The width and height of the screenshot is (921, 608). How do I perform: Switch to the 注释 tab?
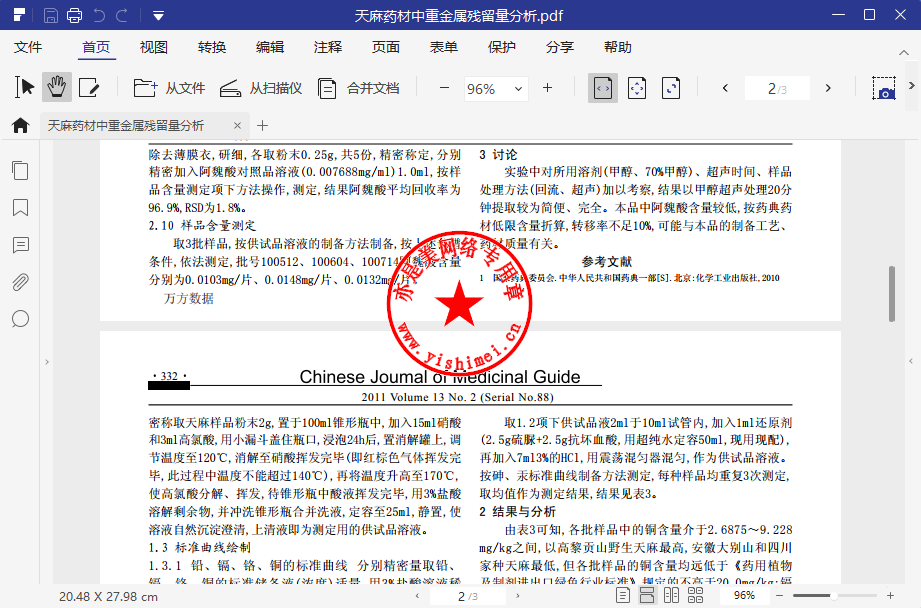[328, 47]
